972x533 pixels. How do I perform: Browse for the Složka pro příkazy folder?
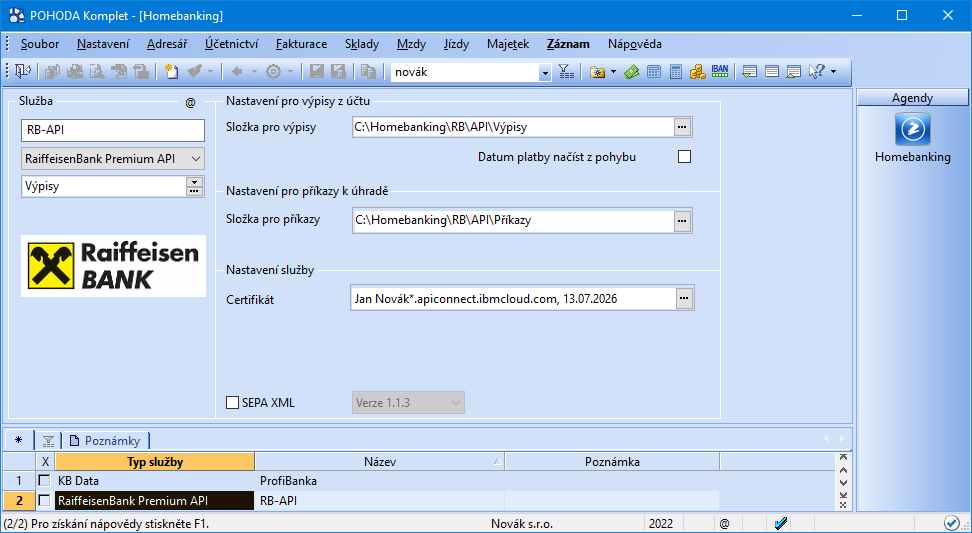[683, 221]
